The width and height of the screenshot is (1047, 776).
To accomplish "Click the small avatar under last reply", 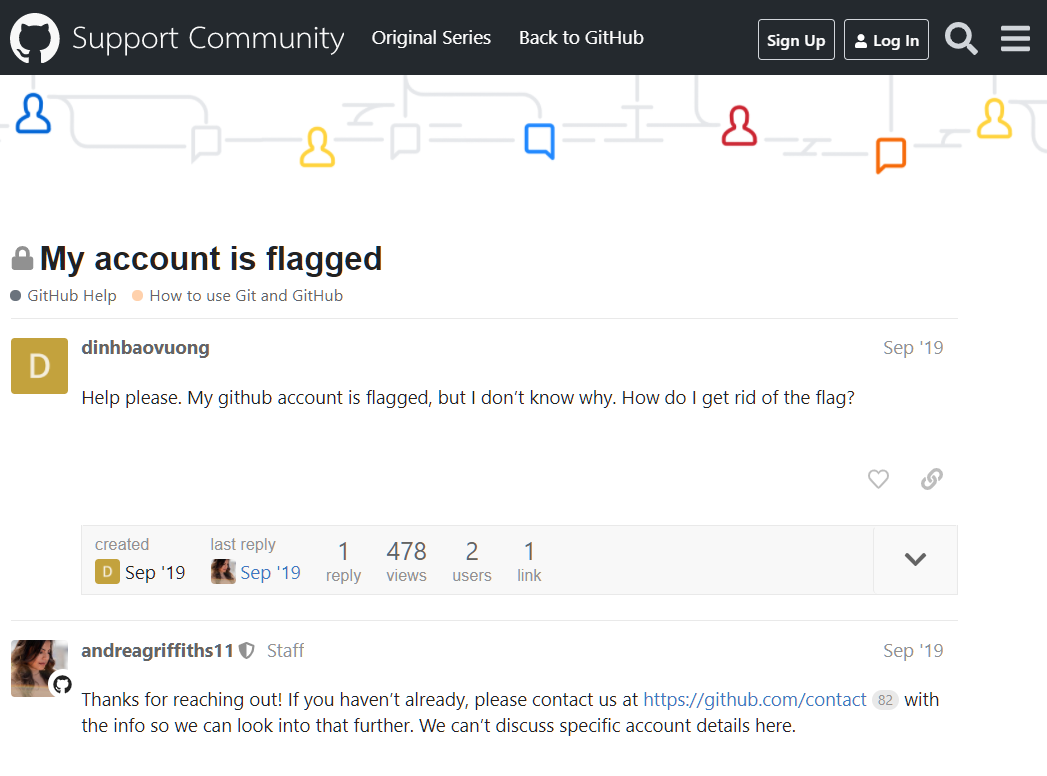I will [223, 572].
